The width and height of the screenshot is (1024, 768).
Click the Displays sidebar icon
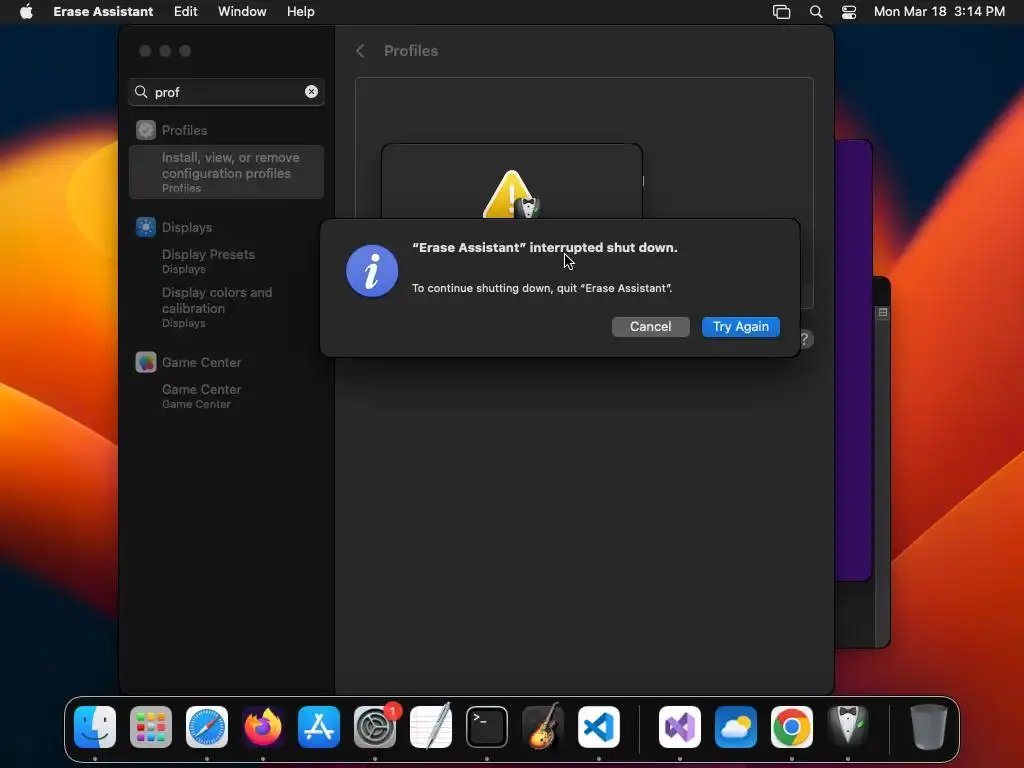146,227
